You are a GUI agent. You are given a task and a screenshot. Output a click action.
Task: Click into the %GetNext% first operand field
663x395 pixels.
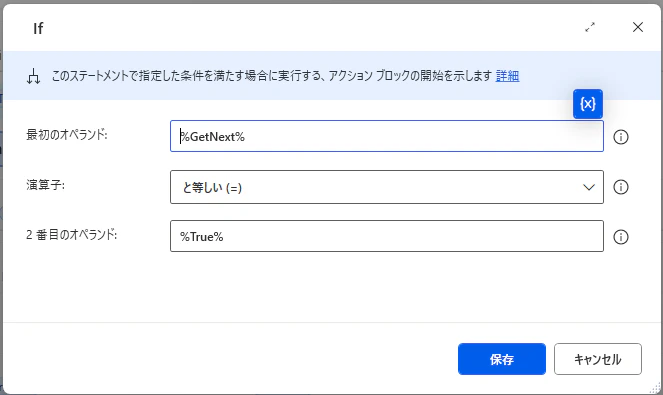point(386,136)
